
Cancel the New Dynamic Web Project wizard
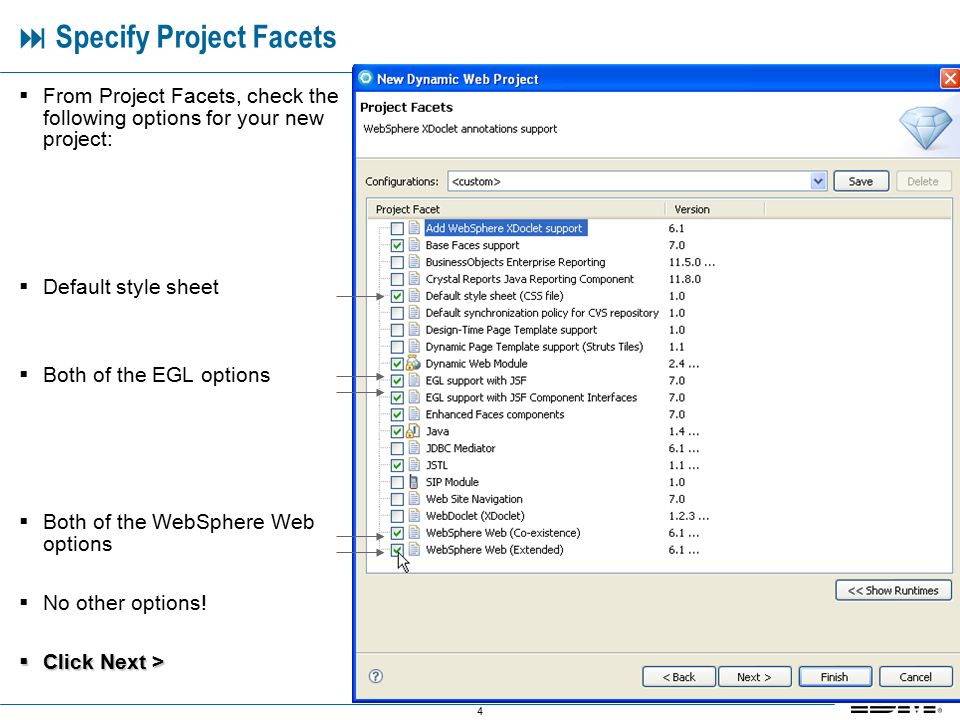(915, 677)
